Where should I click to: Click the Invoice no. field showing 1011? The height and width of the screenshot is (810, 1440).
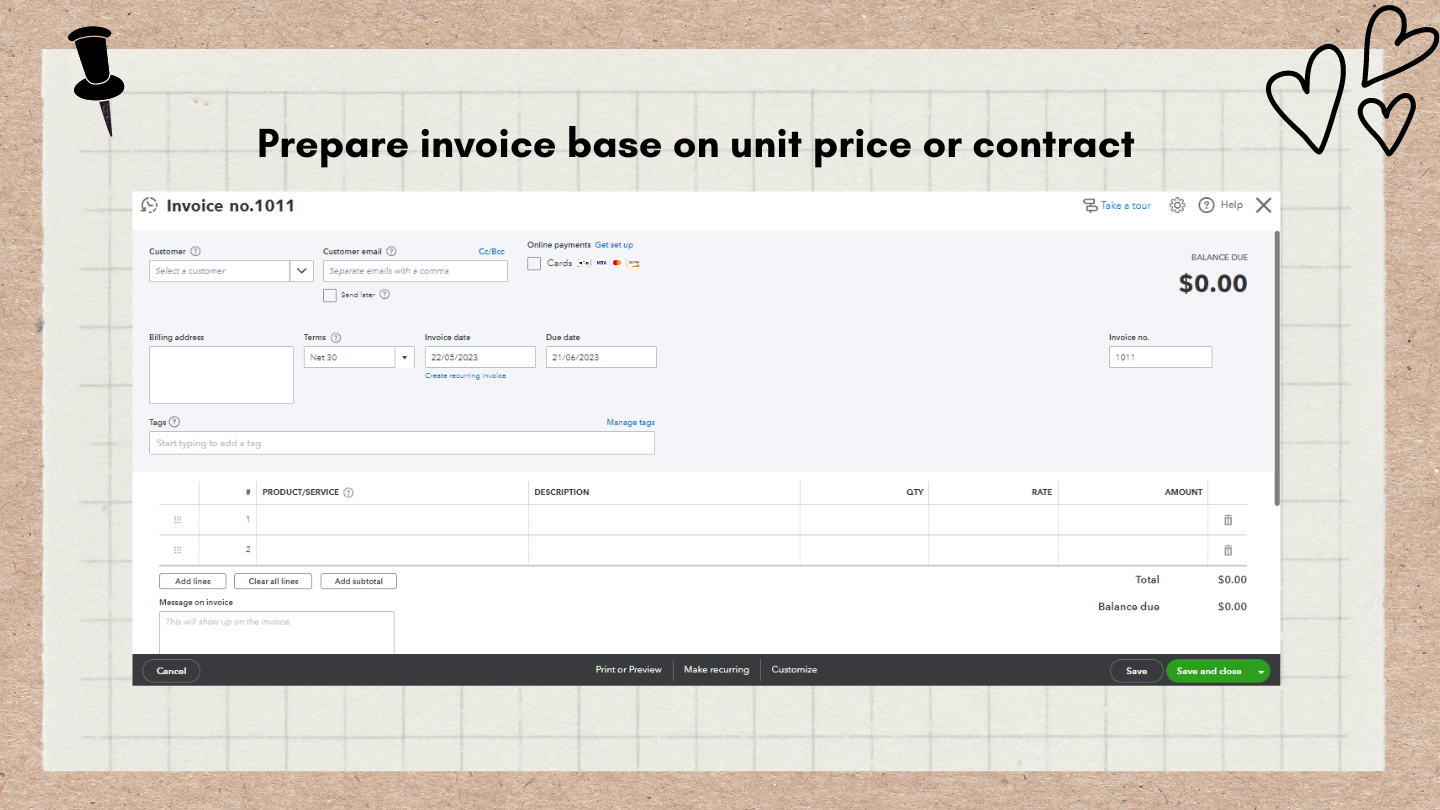(x=1160, y=357)
